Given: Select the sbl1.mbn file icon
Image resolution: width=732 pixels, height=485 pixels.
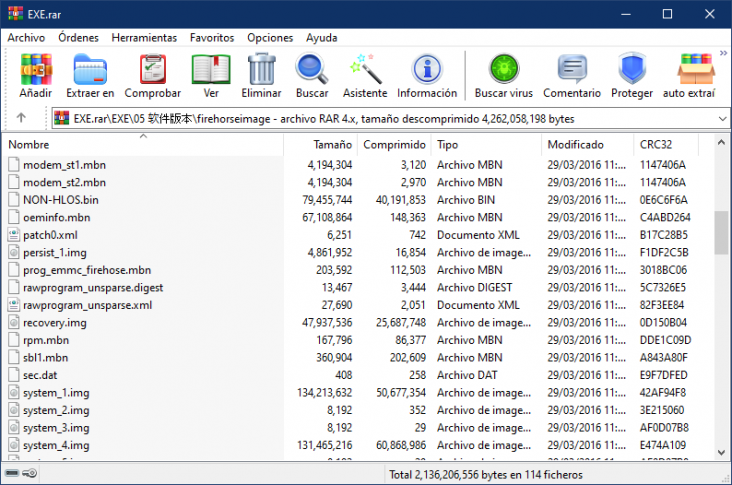Looking at the screenshot, I should click(14, 358).
